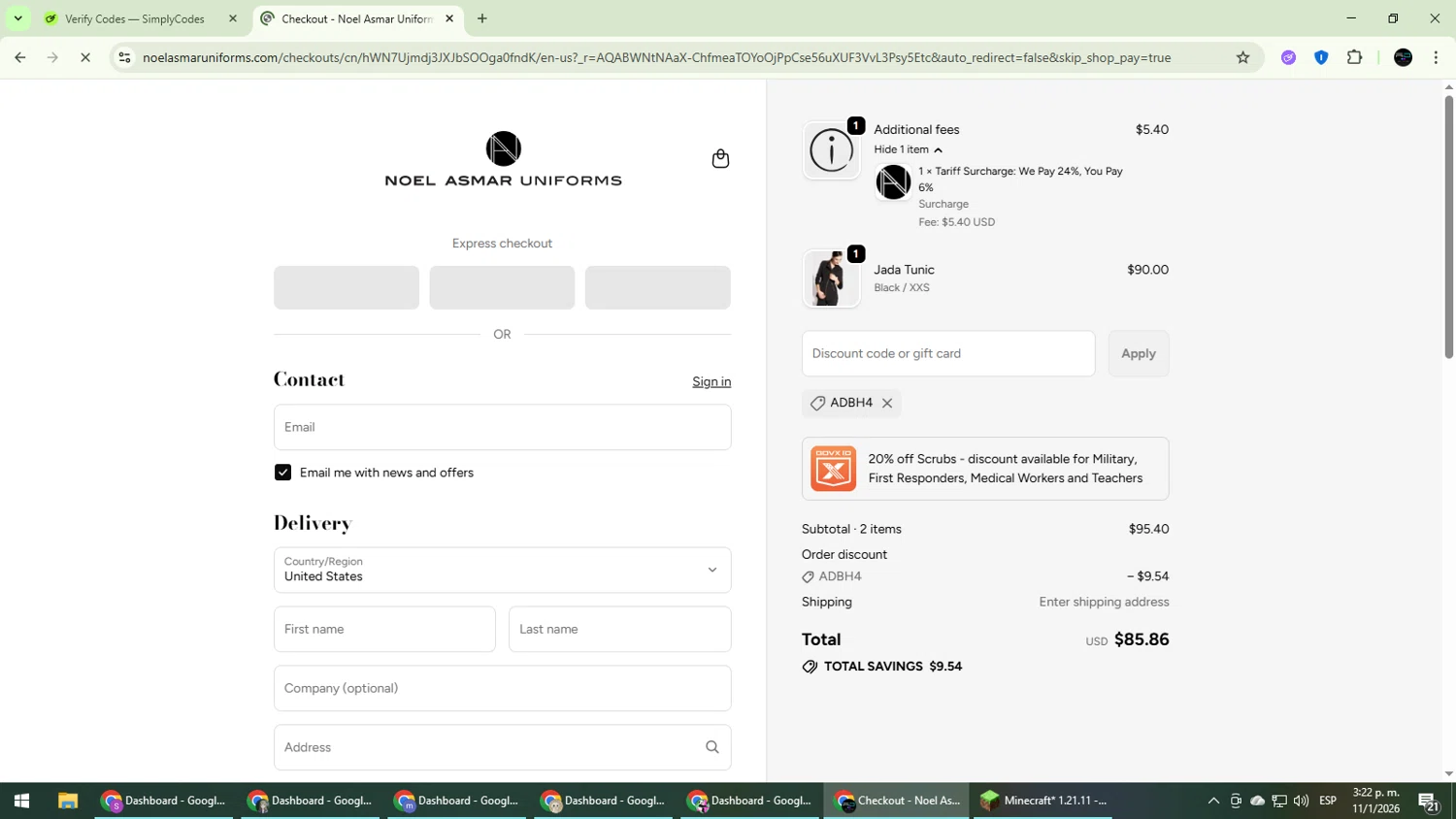Click the ESP language indicator
Image resolution: width=1456 pixels, height=819 pixels.
pyautogui.click(x=1328, y=801)
